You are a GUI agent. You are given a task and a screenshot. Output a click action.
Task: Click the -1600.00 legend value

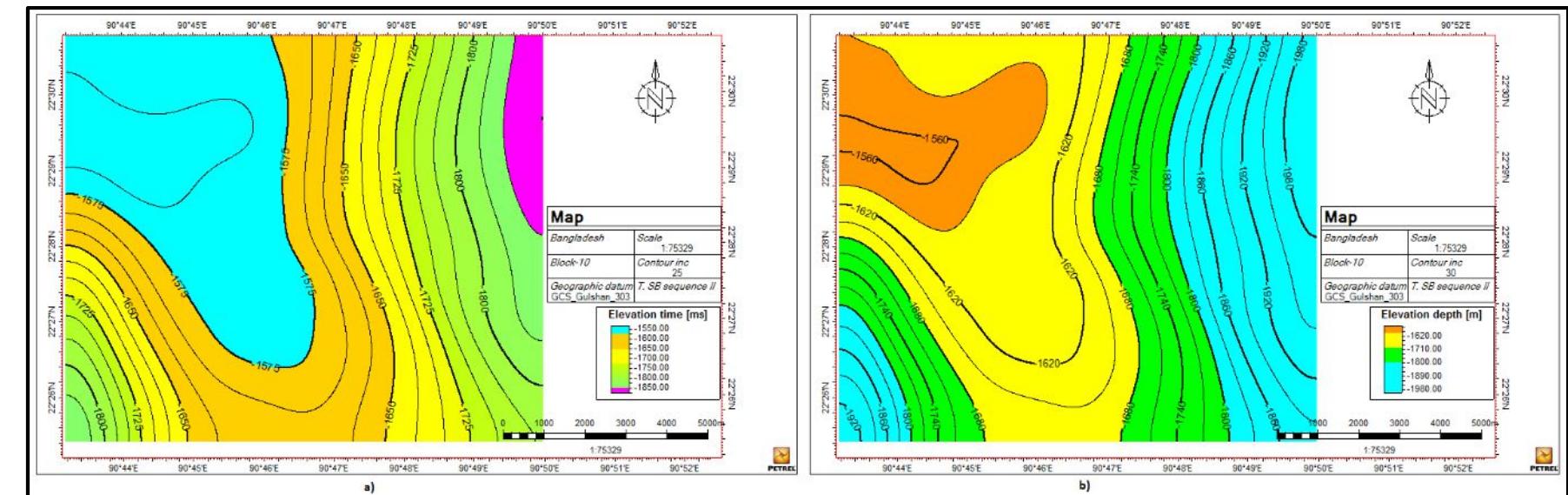pyautogui.click(x=650, y=338)
